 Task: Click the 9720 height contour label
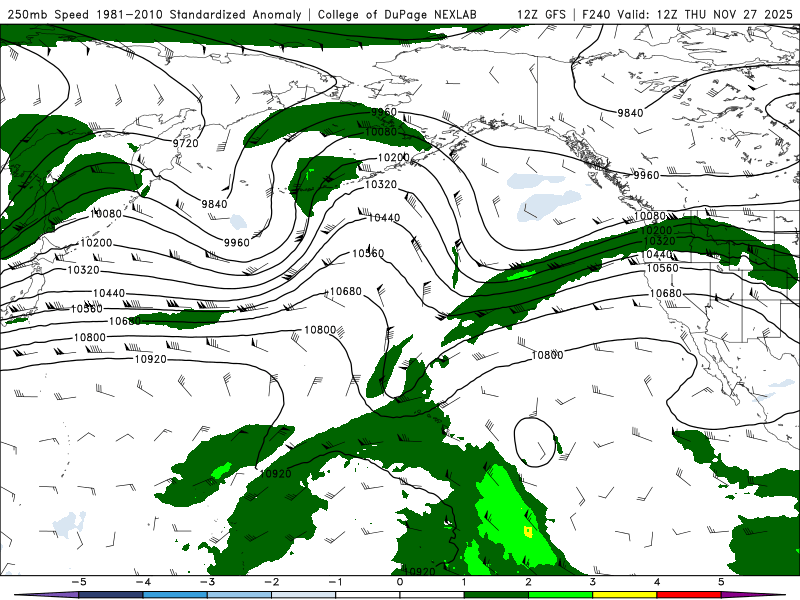tap(185, 143)
